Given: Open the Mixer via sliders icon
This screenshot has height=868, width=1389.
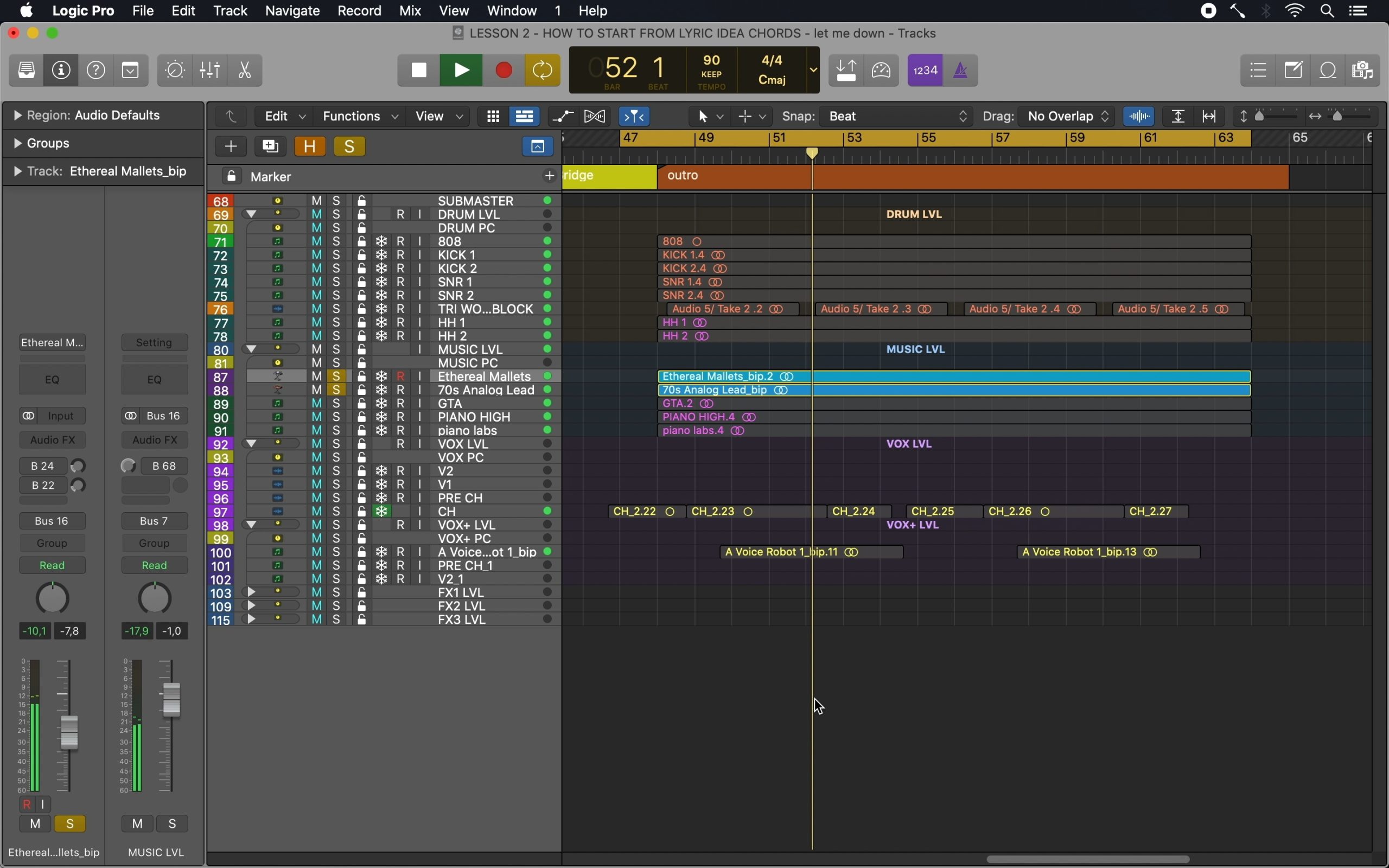Looking at the screenshot, I should (x=210, y=71).
